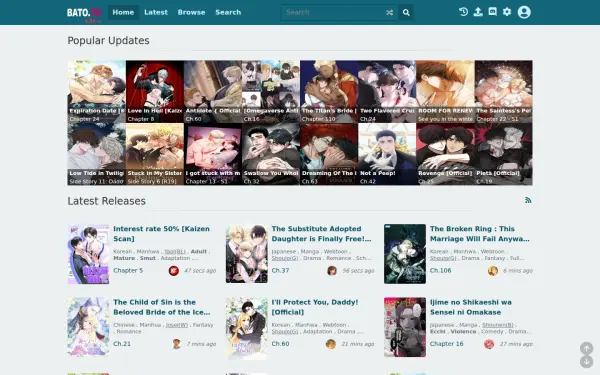The image size is (600, 375).
Task: Open Pieta [Official] thumbnail
Action: coord(504,154)
